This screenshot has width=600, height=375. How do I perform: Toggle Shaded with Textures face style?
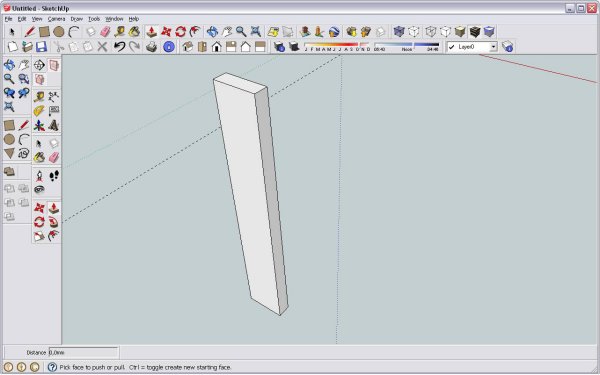pyautogui.click(x=475, y=32)
